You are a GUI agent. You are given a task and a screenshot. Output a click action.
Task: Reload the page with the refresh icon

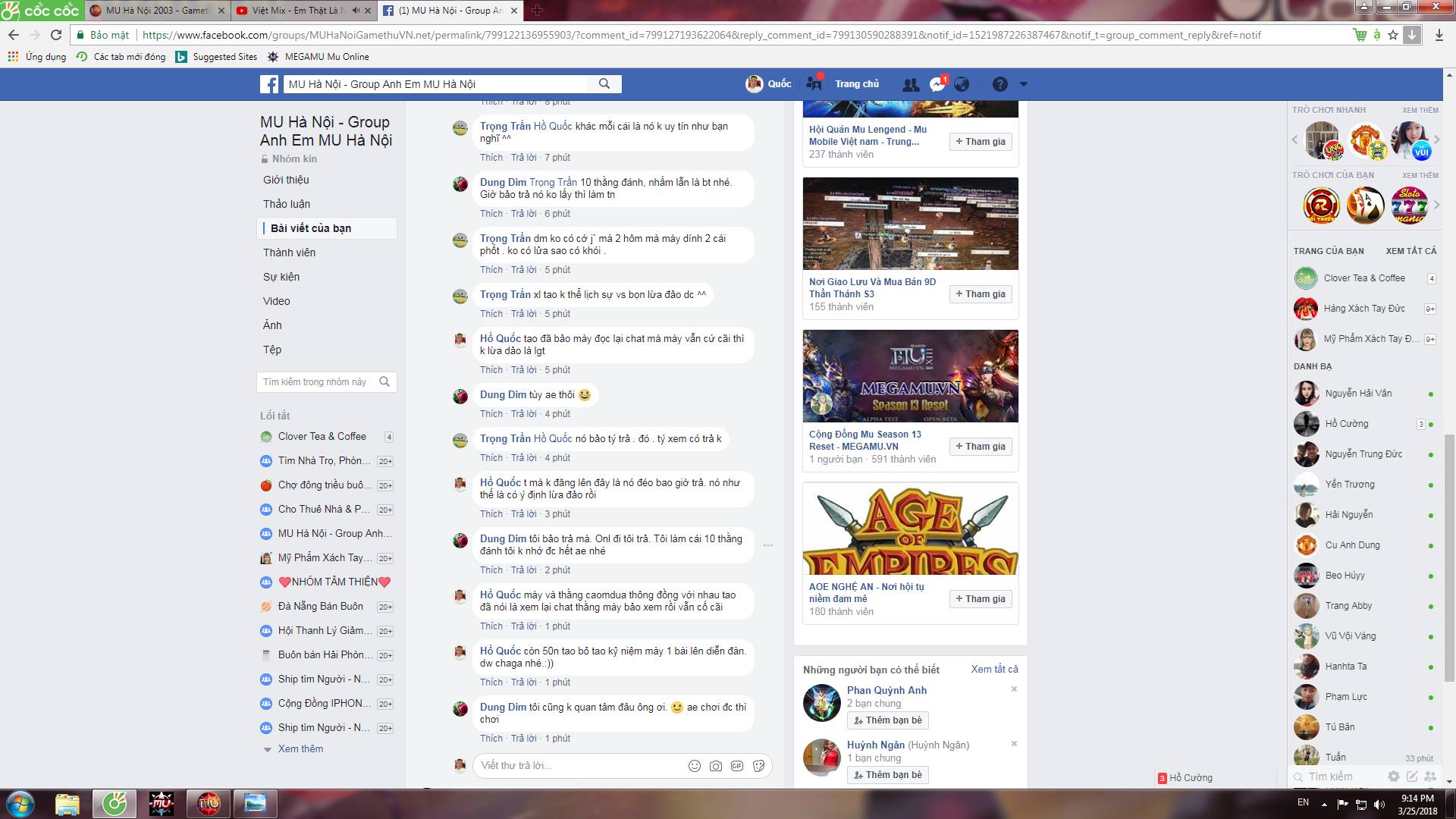point(55,35)
